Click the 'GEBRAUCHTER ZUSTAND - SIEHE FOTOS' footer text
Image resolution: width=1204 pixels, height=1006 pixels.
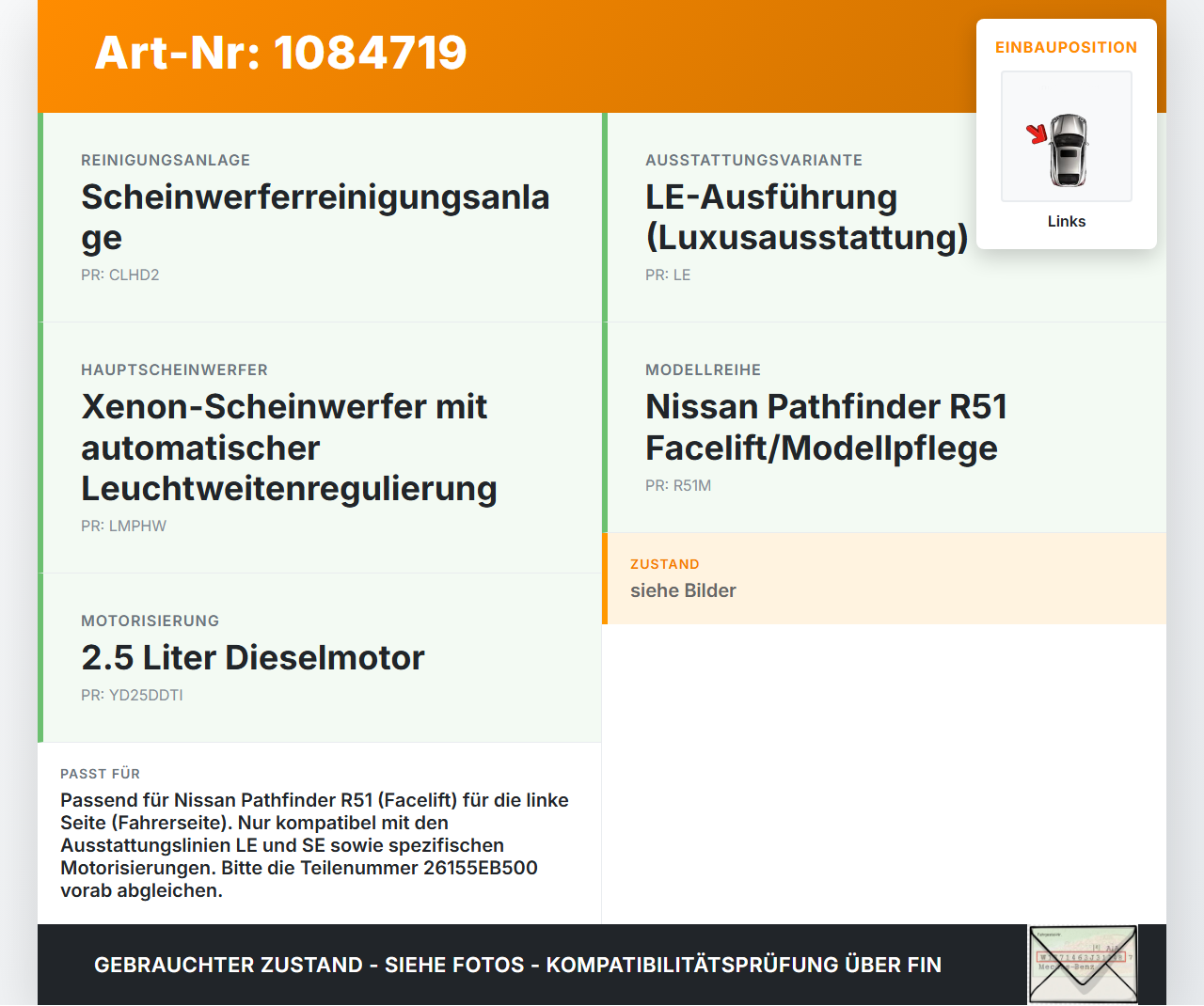pyautogui.click(x=517, y=965)
